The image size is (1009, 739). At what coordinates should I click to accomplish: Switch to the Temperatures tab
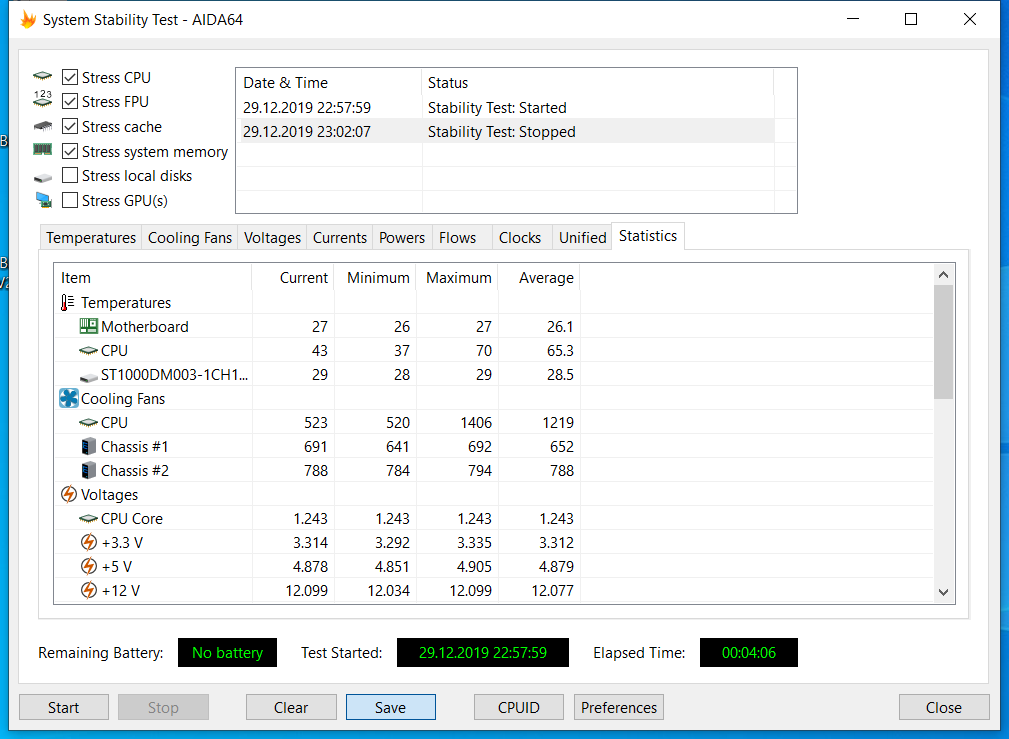coord(91,238)
